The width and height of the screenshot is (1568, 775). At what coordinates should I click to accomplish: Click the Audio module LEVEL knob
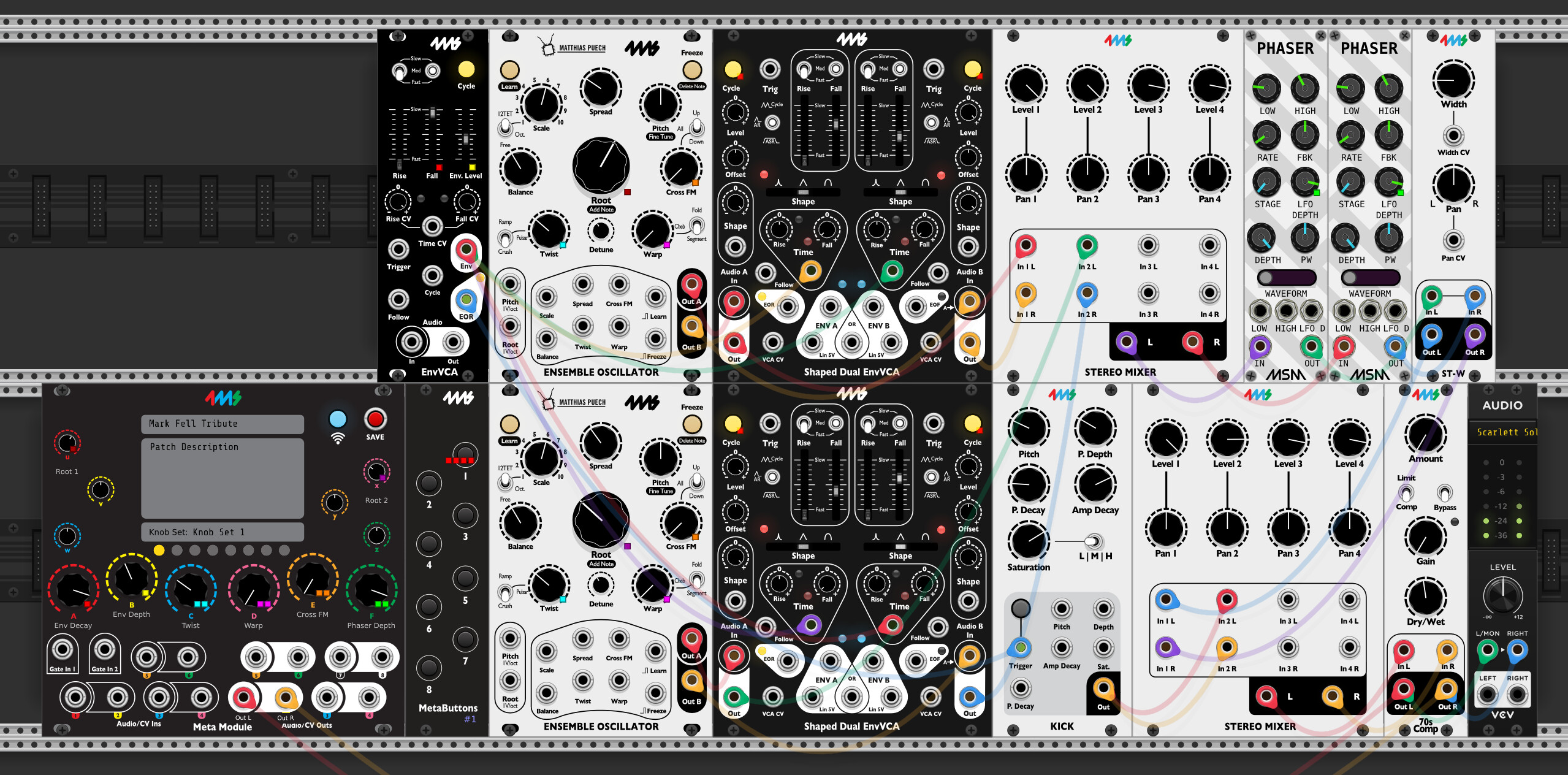click(1502, 595)
